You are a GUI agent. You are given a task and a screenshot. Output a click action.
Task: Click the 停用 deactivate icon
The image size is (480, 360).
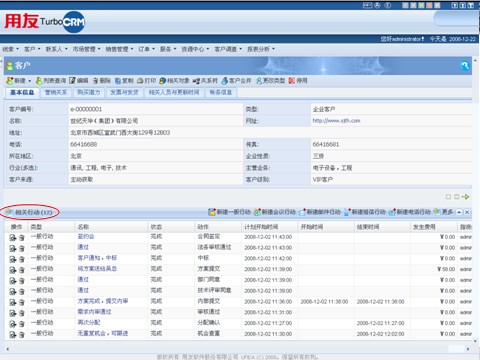point(292,81)
